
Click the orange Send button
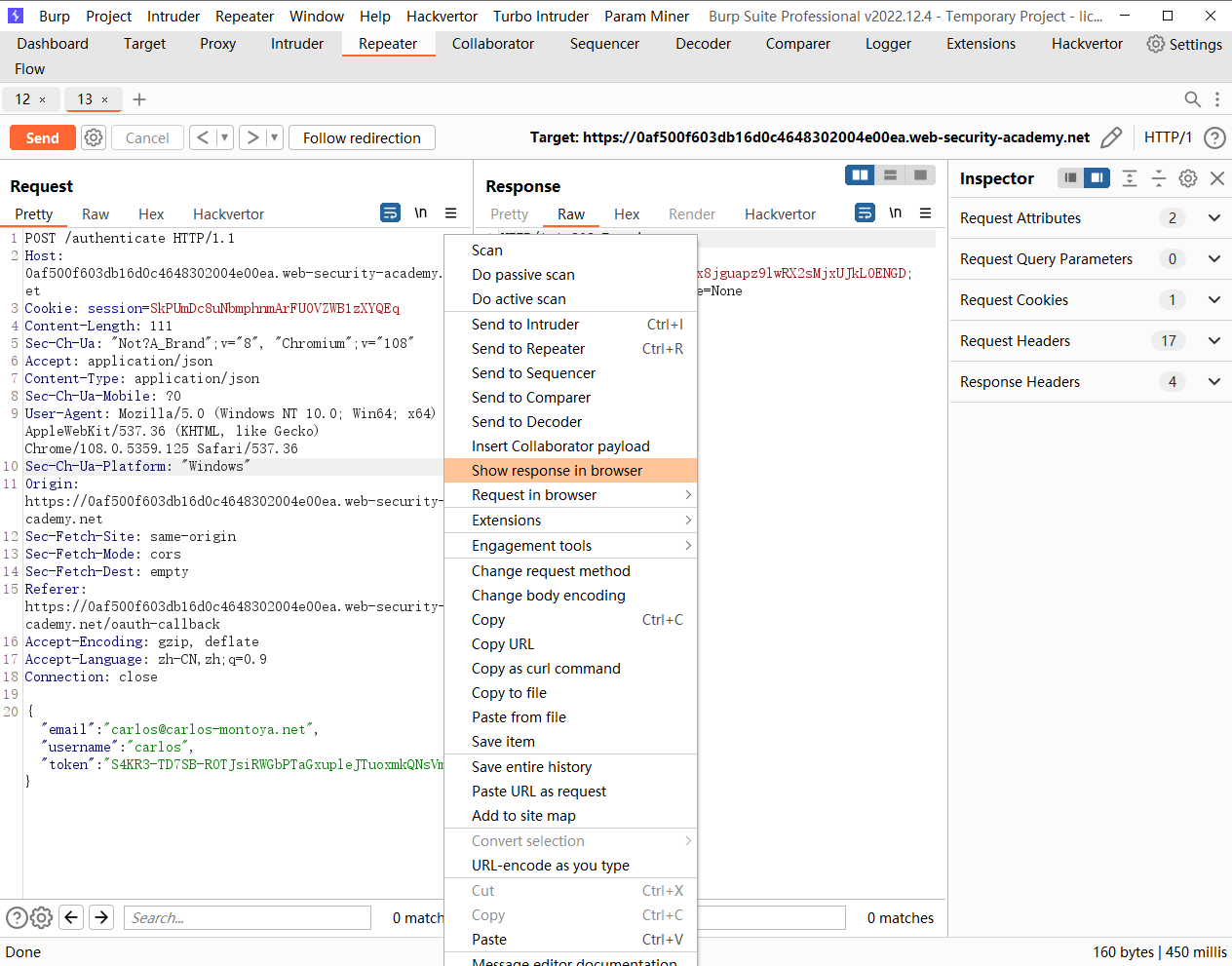tap(42, 137)
